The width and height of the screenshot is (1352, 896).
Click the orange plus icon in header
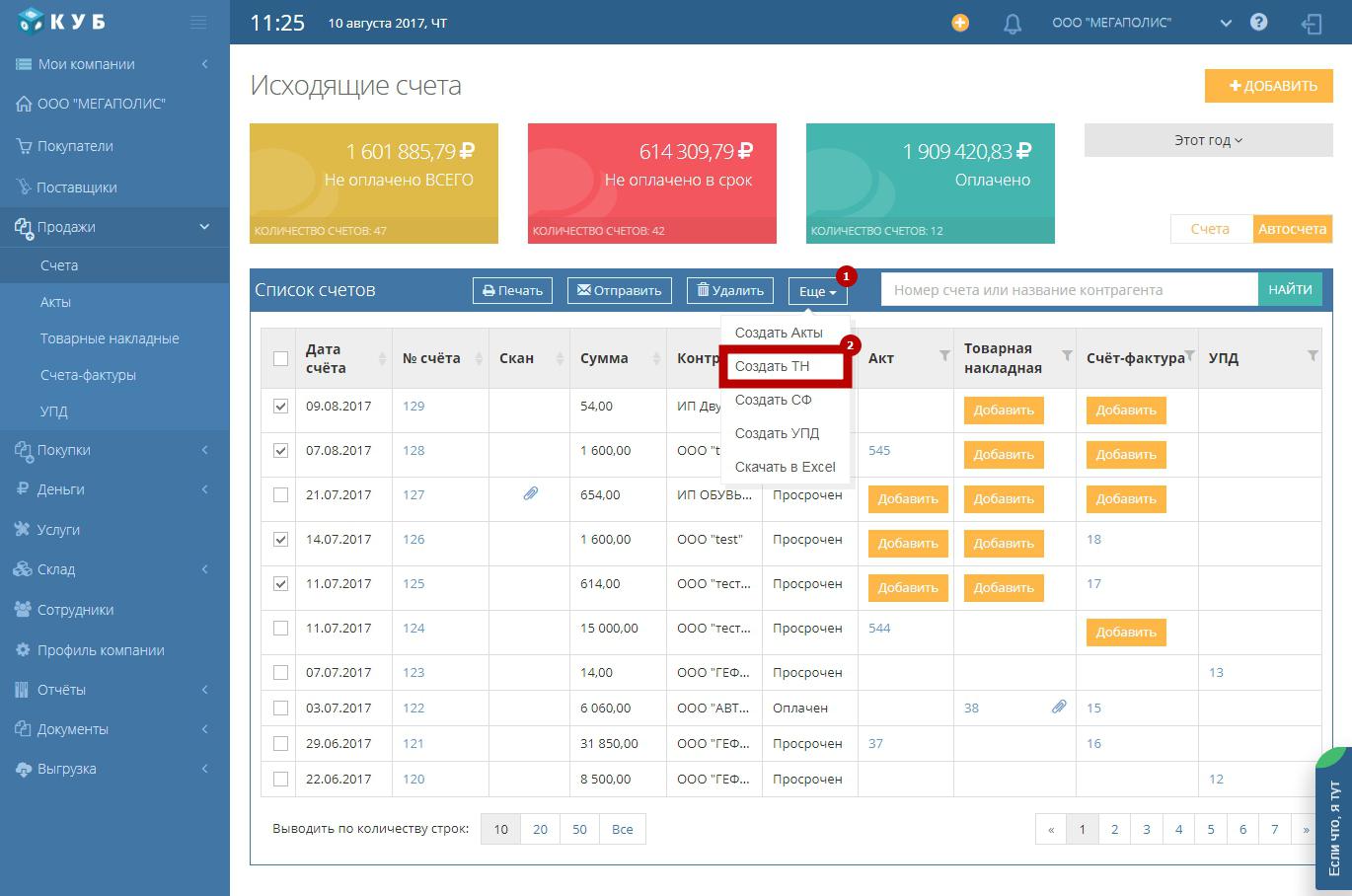click(x=960, y=23)
